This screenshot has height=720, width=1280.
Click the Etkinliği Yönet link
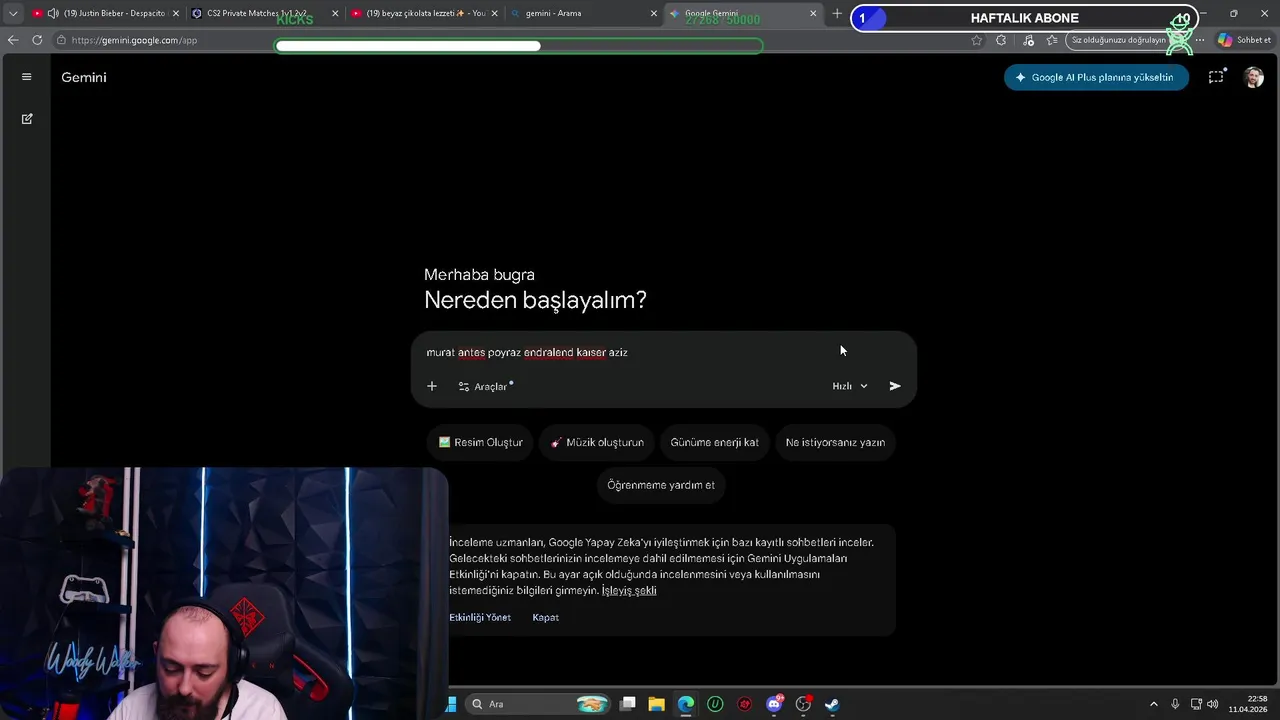480,617
